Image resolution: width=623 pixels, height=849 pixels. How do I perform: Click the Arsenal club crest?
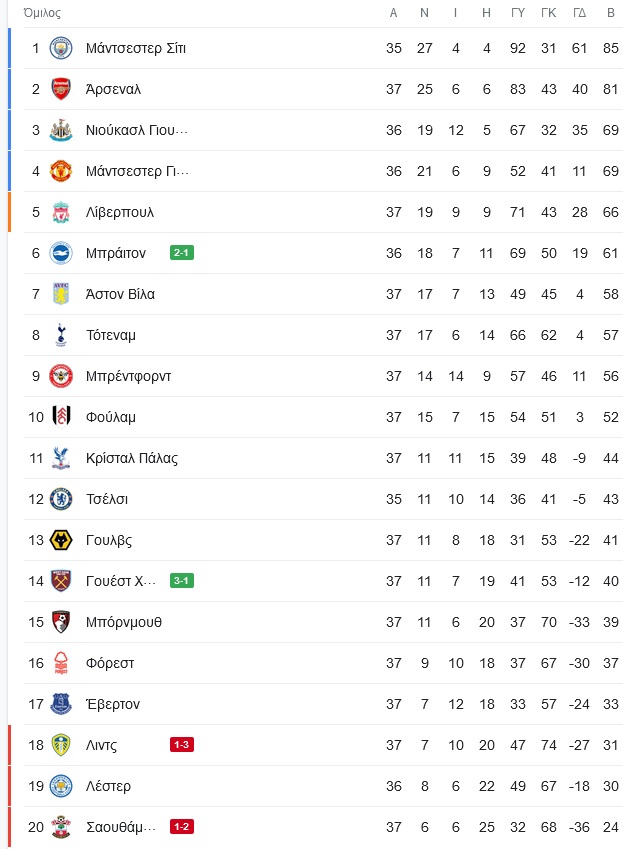click(61, 89)
